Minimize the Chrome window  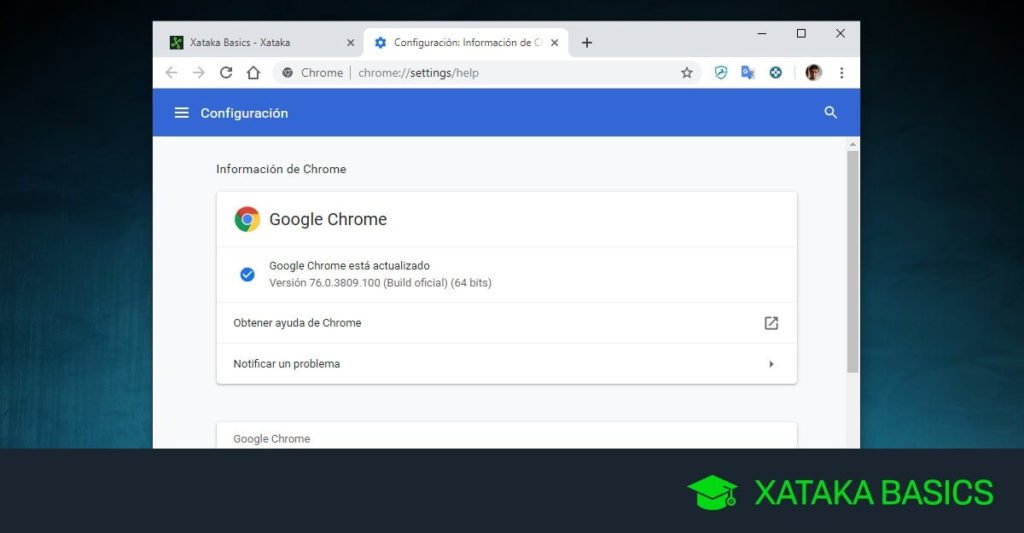[x=761, y=33]
